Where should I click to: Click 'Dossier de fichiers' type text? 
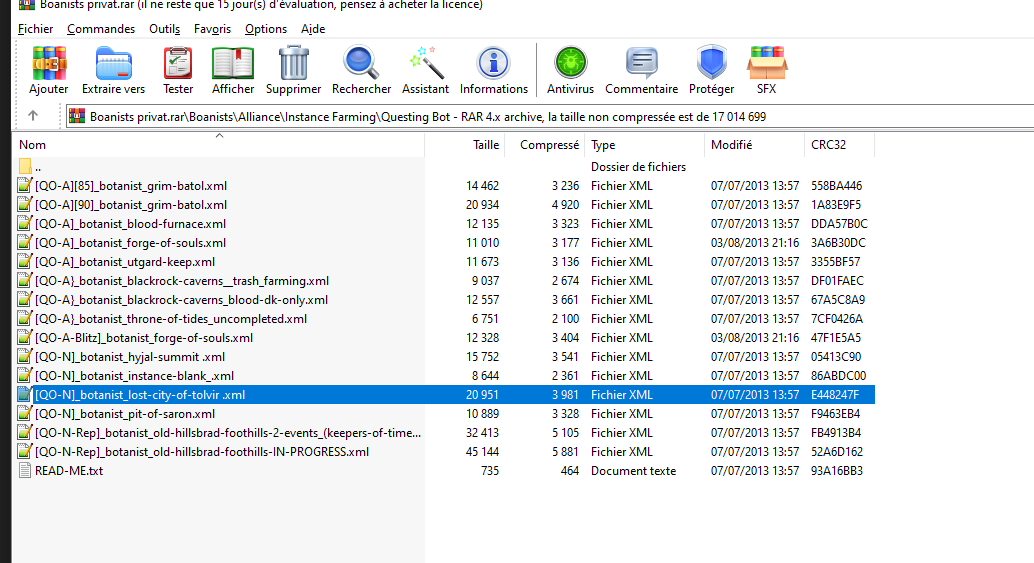[638, 167]
